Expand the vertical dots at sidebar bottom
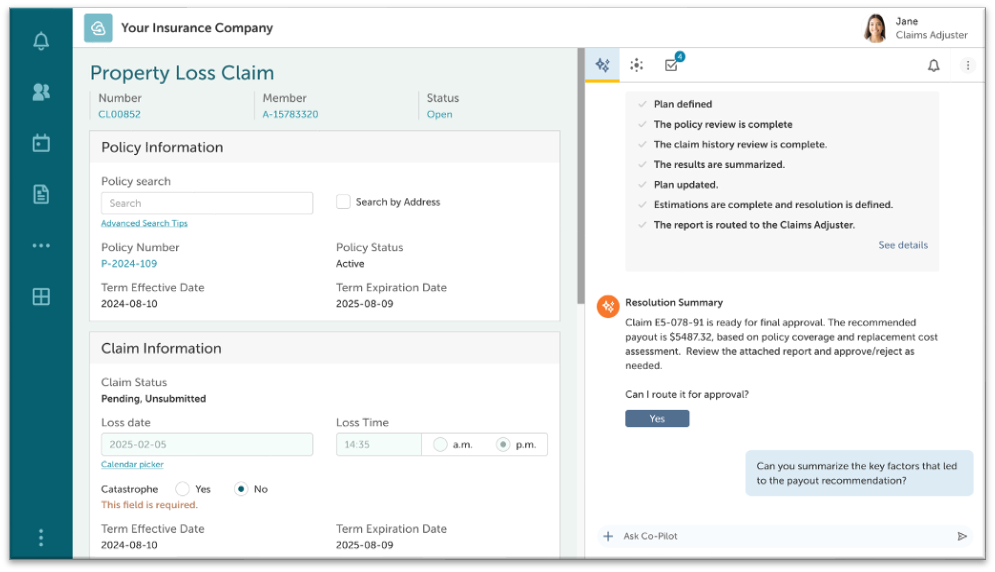This screenshot has height=572, width=995. click(x=41, y=538)
